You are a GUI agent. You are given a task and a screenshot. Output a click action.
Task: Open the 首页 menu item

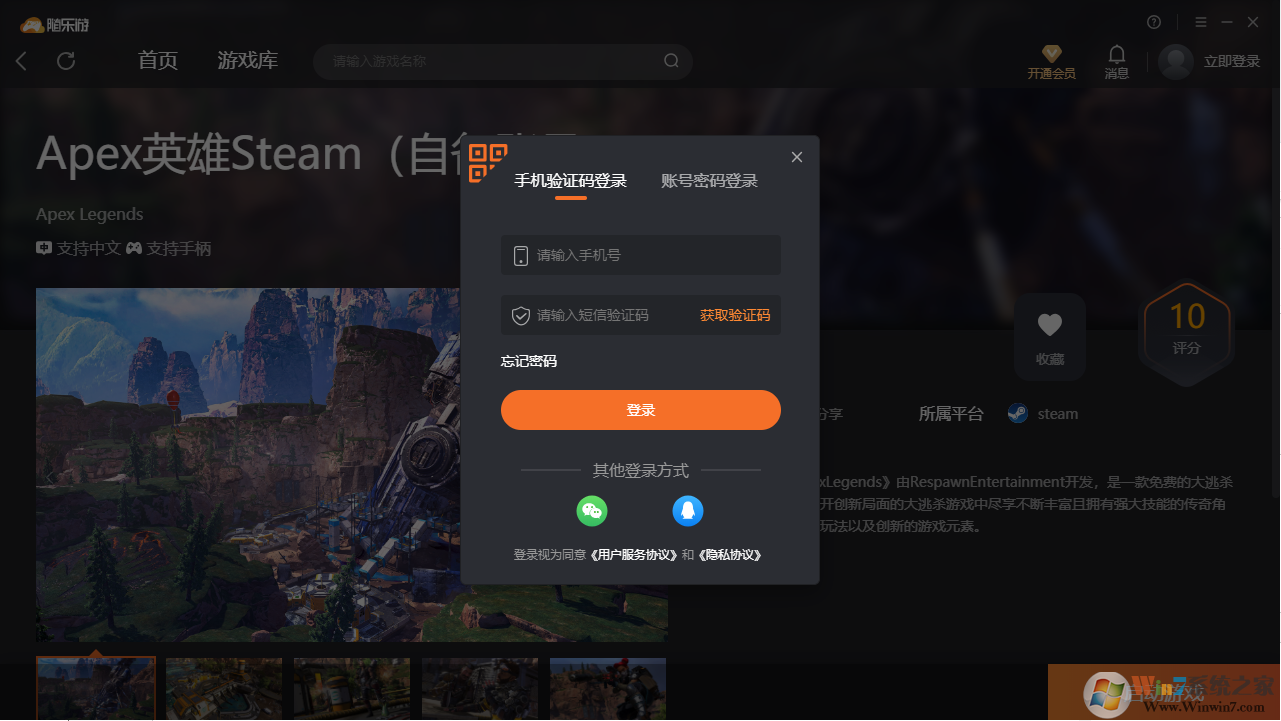point(157,60)
